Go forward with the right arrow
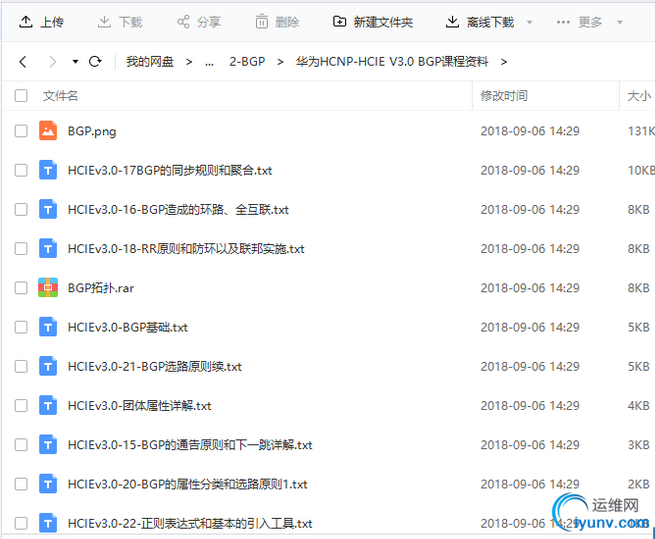The image size is (655, 539). click(52, 62)
